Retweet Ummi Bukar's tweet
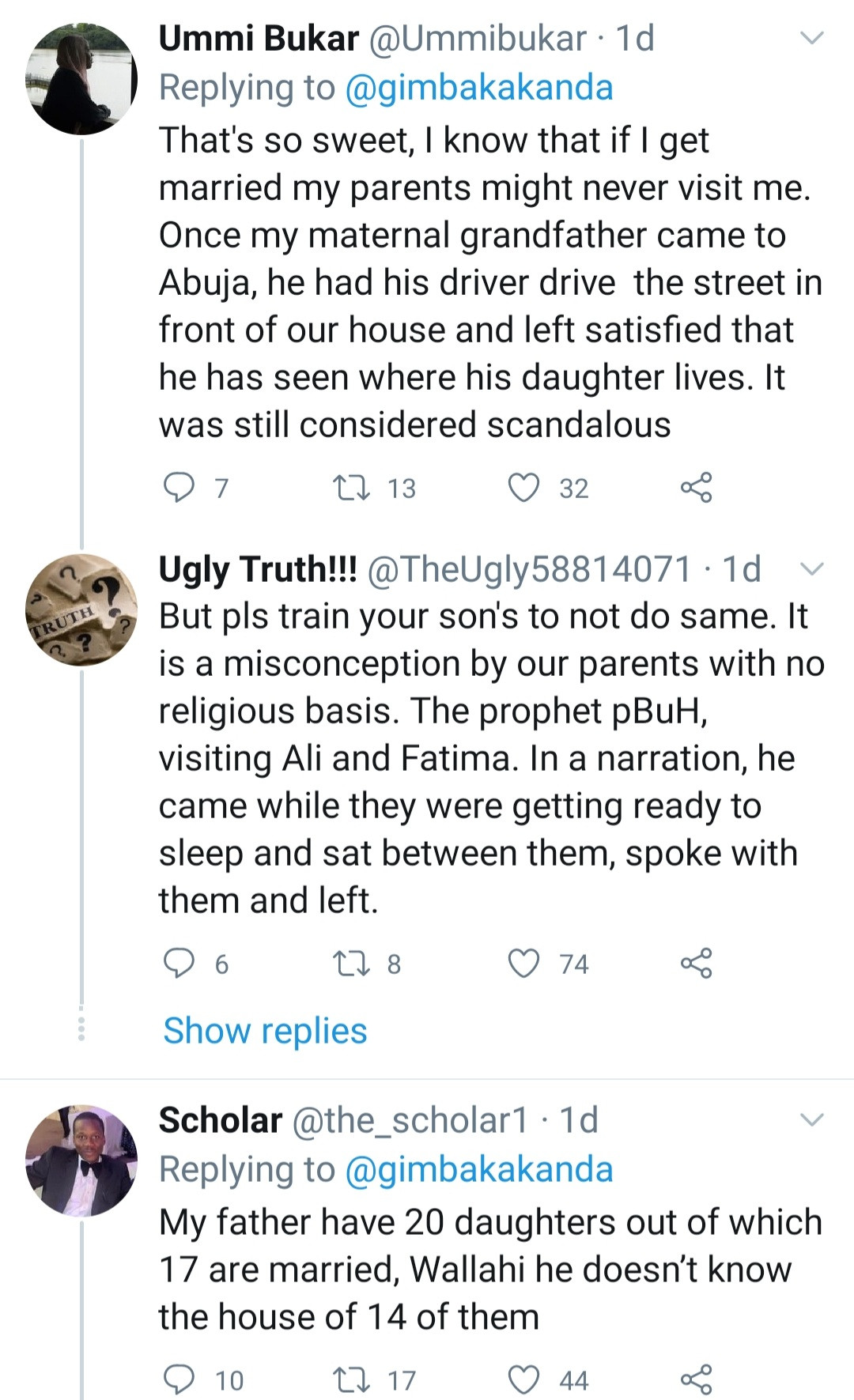The image size is (854, 1400). (351, 488)
